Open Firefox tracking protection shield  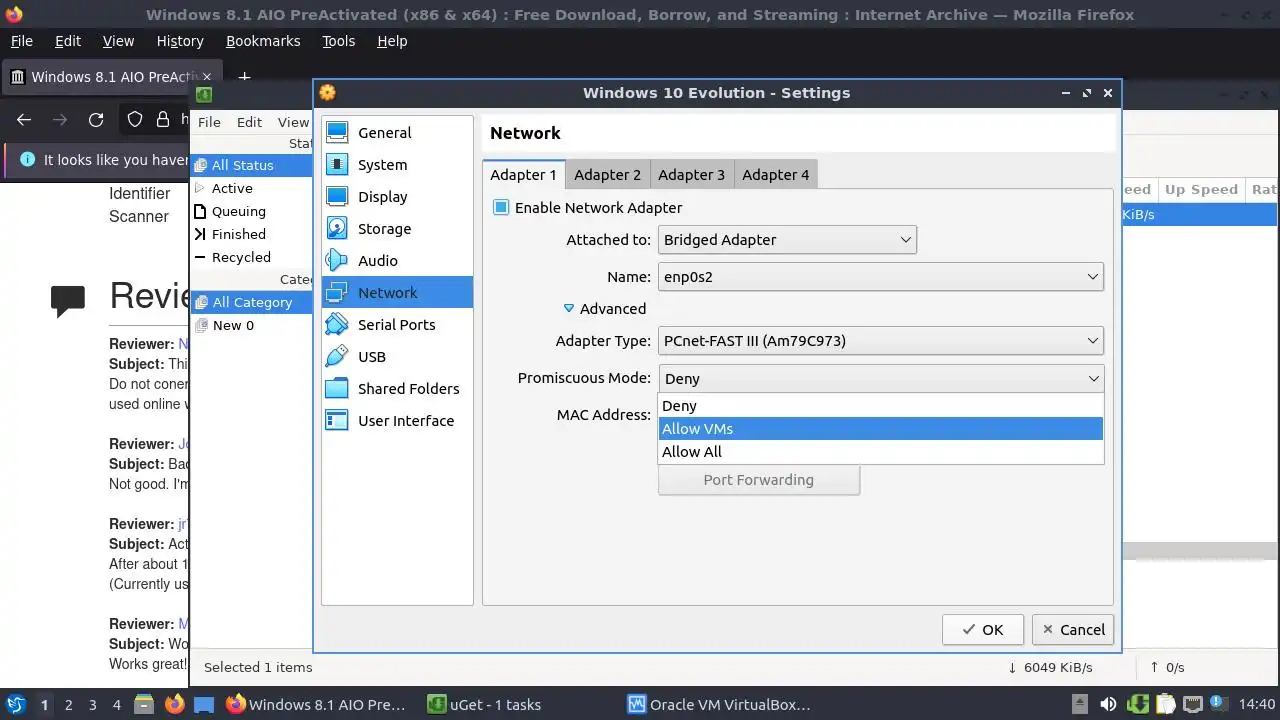pyautogui.click(x=135, y=120)
